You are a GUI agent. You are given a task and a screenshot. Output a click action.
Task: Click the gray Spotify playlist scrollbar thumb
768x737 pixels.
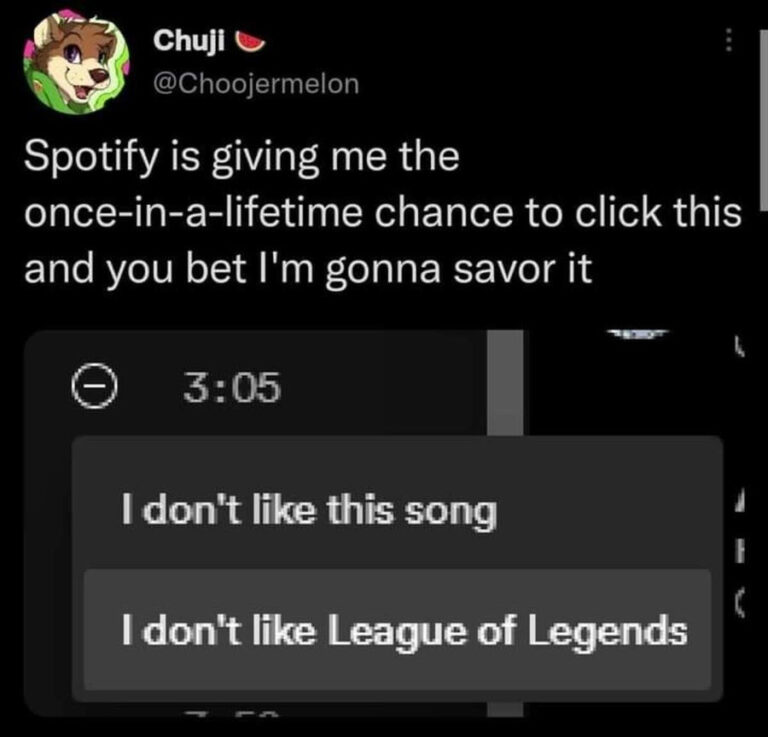[x=505, y=382]
